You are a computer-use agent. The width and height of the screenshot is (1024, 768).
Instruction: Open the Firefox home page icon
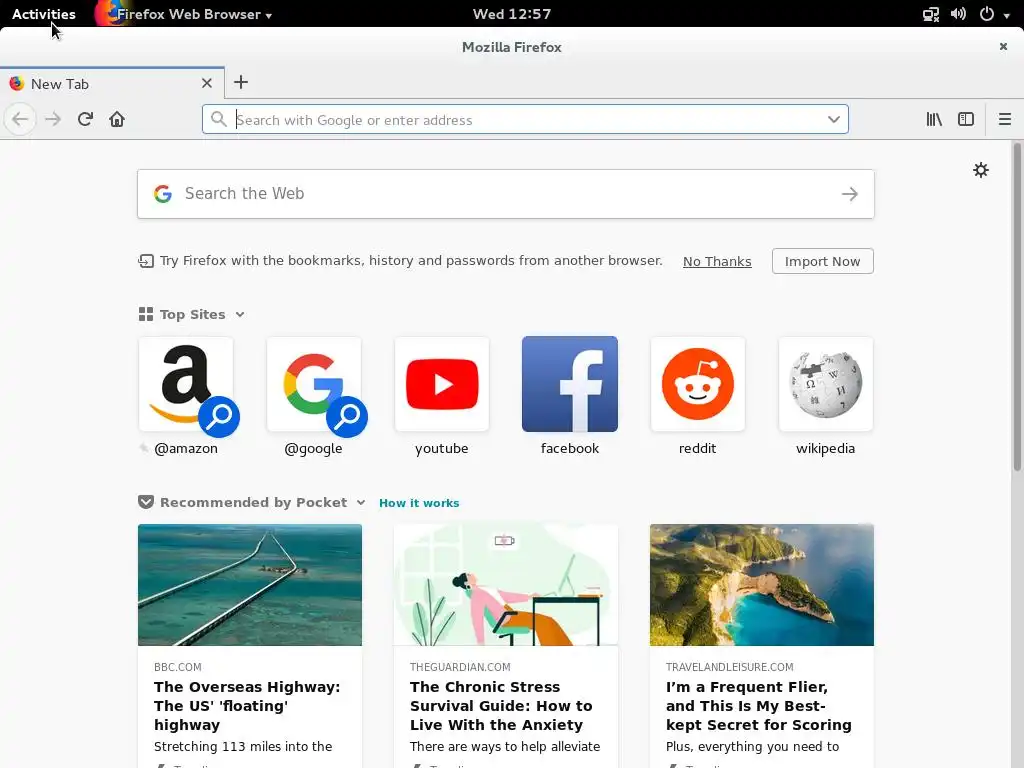pos(117,120)
